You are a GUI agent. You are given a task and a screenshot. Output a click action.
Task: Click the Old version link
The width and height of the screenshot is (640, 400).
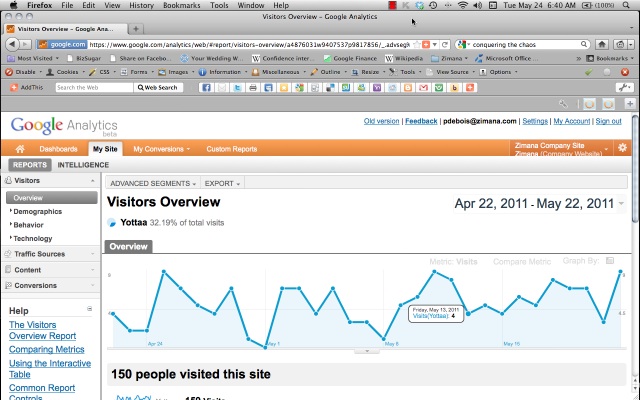381,121
